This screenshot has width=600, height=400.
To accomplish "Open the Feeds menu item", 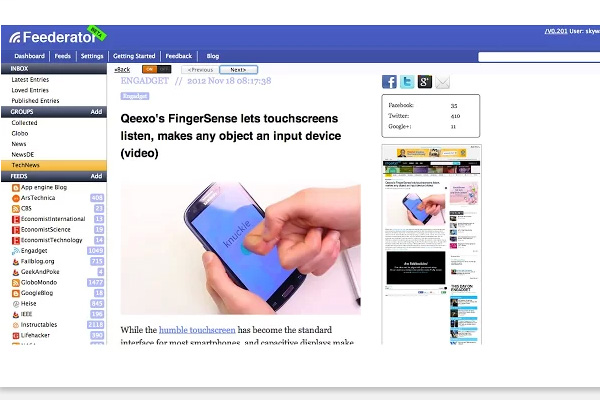I will point(63,56).
